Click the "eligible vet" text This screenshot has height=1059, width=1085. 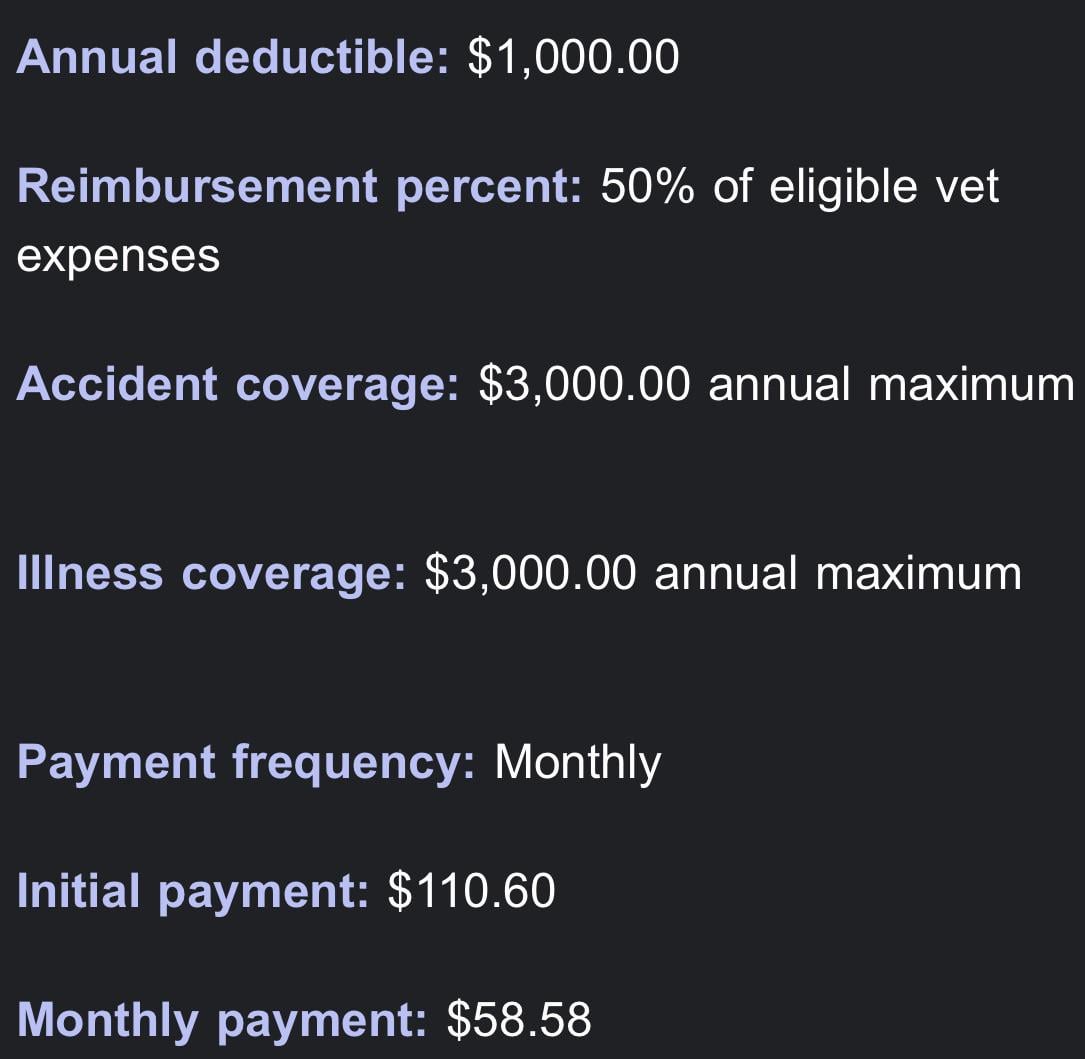tap(884, 187)
